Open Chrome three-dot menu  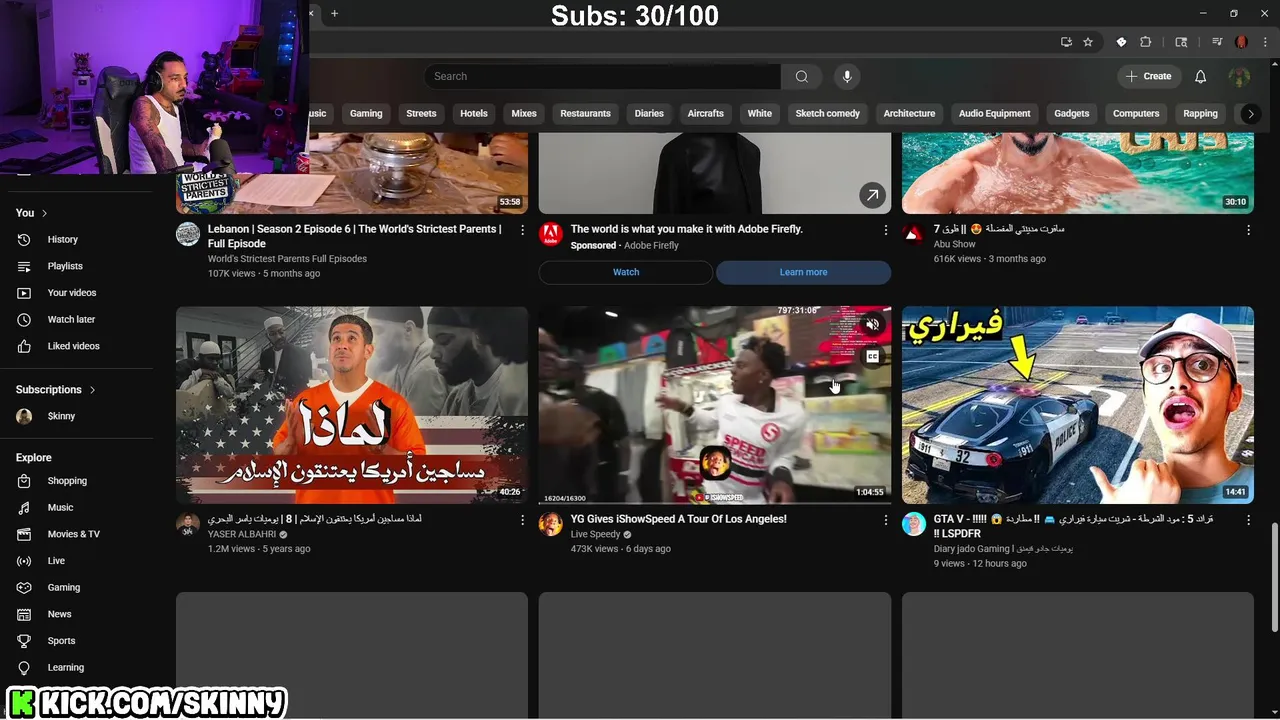coord(1265,42)
